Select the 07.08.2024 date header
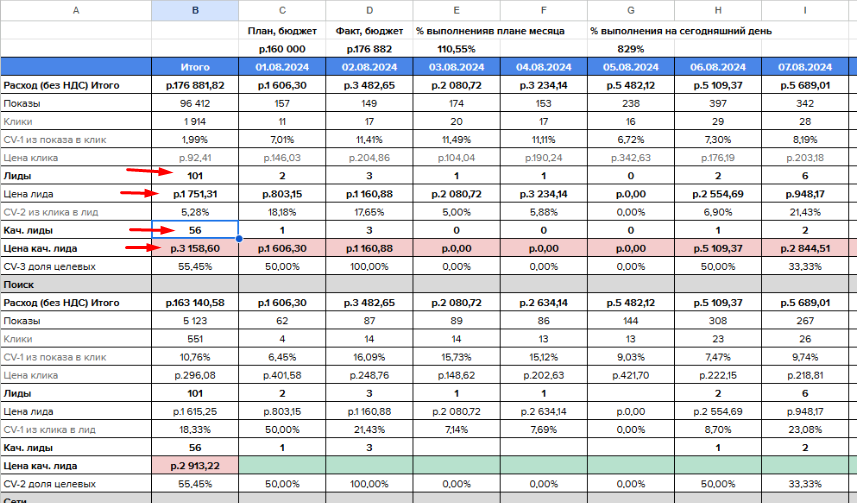This screenshot has width=857, height=503. pyautogui.click(x=805, y=67)
